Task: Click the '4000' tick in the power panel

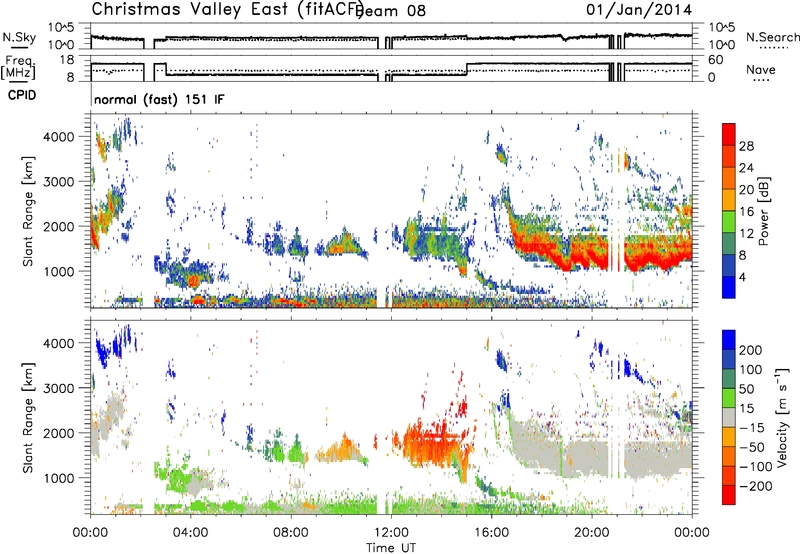Action: pyautogui.click(x=60, y=137)
